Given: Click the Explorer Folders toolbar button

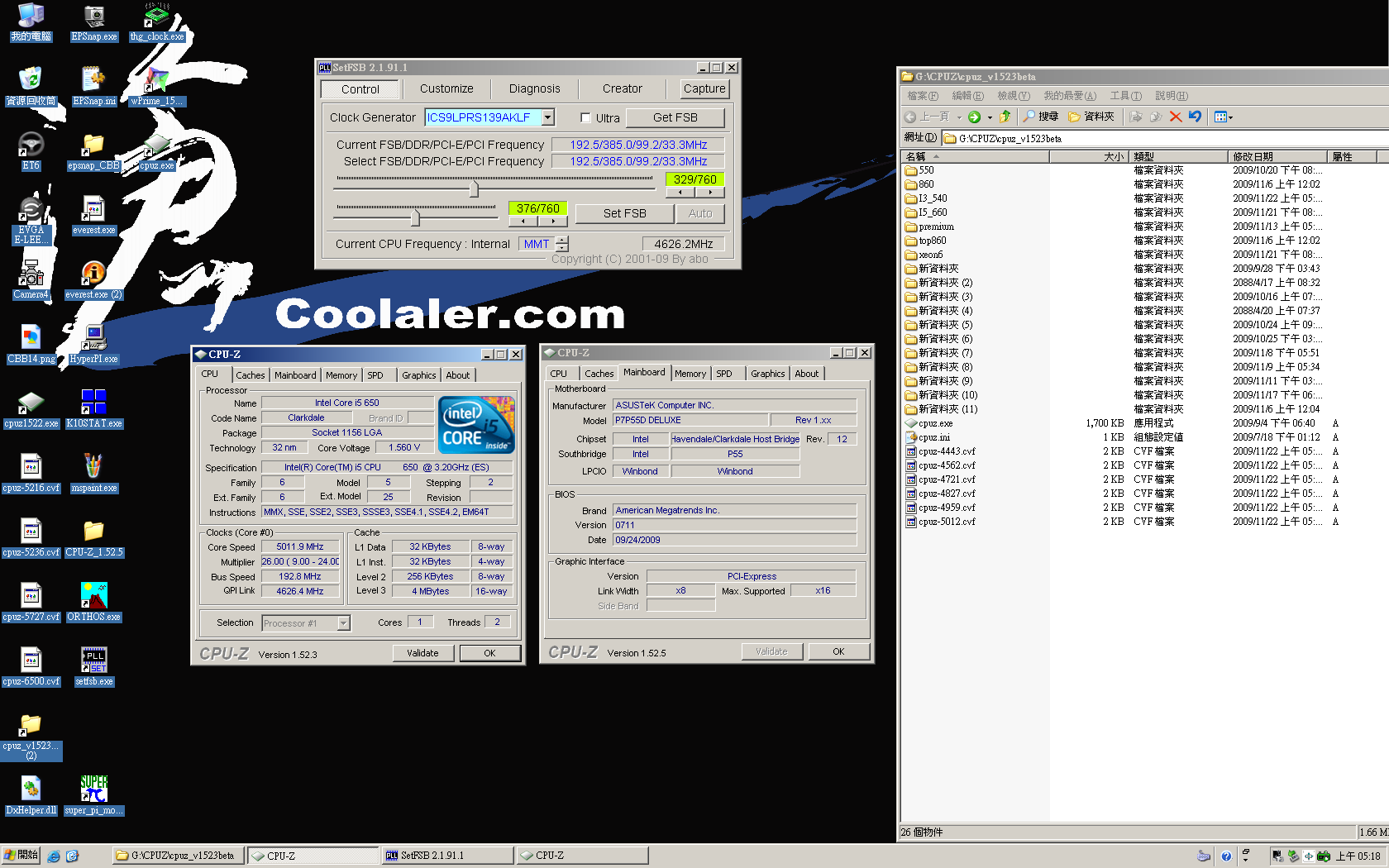Looking at the screenshot, I should pyautogui.click(x=1091, y=117).
